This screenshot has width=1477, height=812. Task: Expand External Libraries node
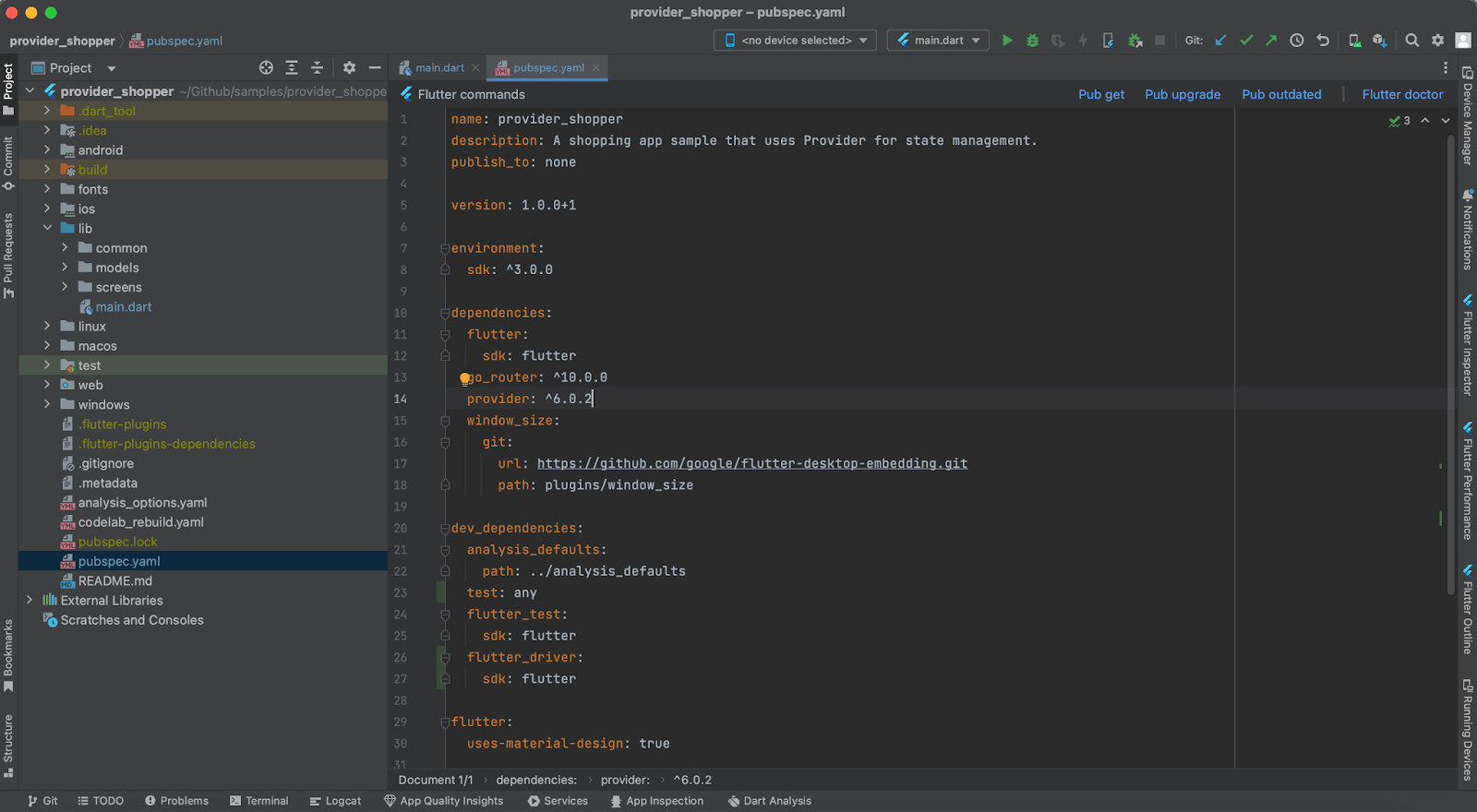tap(30, 600)
